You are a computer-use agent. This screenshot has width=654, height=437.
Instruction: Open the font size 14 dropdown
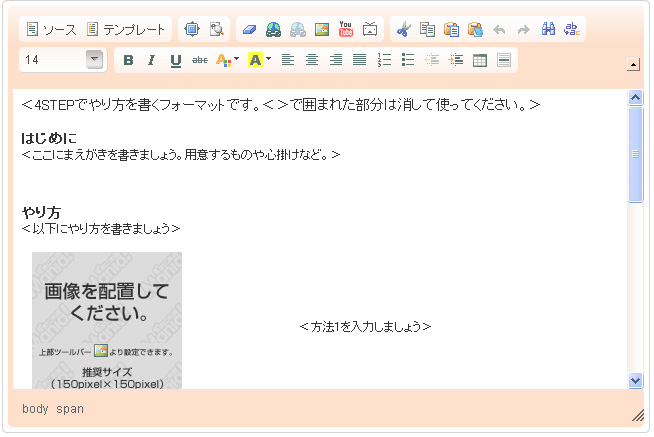click(x=95, y=60)
